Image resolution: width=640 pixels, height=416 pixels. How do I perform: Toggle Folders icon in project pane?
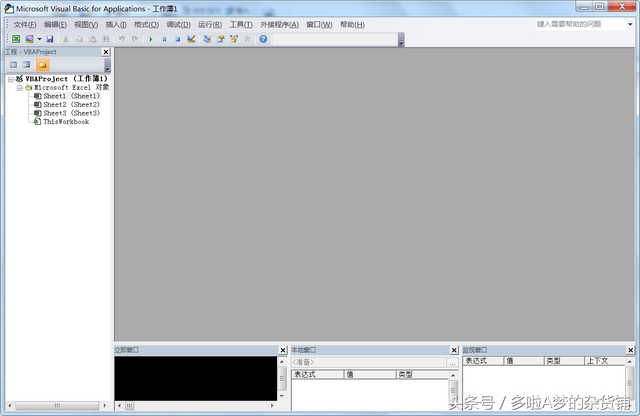(x=42, y=65)
